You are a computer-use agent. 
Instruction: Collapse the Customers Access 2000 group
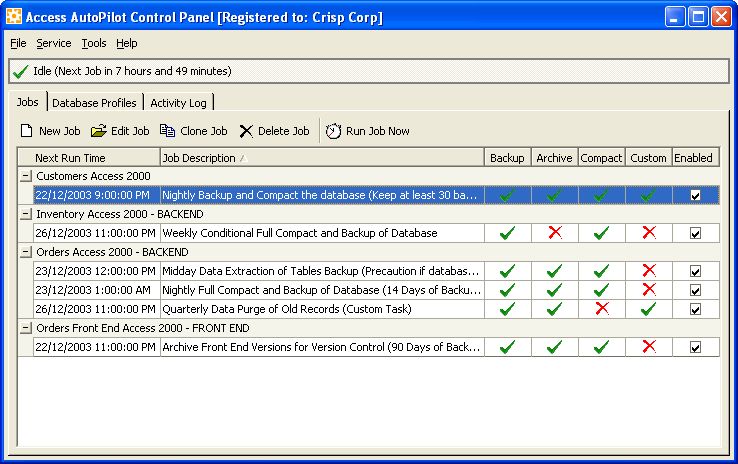click(x=25, y=176)
